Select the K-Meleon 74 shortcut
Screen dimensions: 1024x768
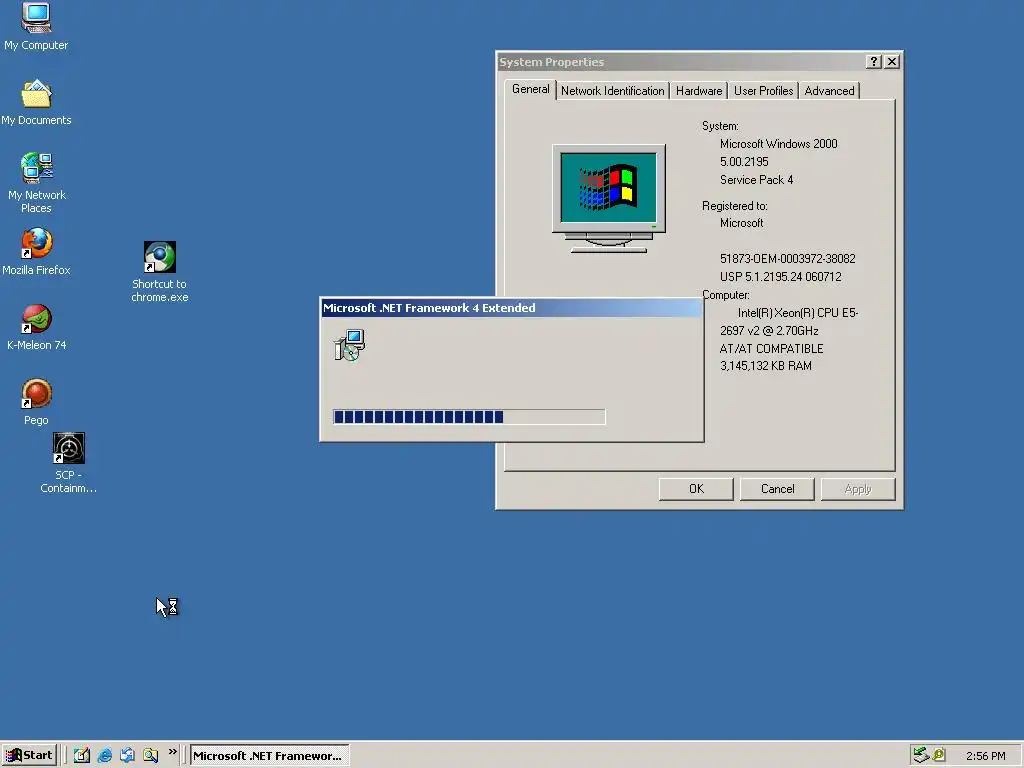click(x=36, y=327)
